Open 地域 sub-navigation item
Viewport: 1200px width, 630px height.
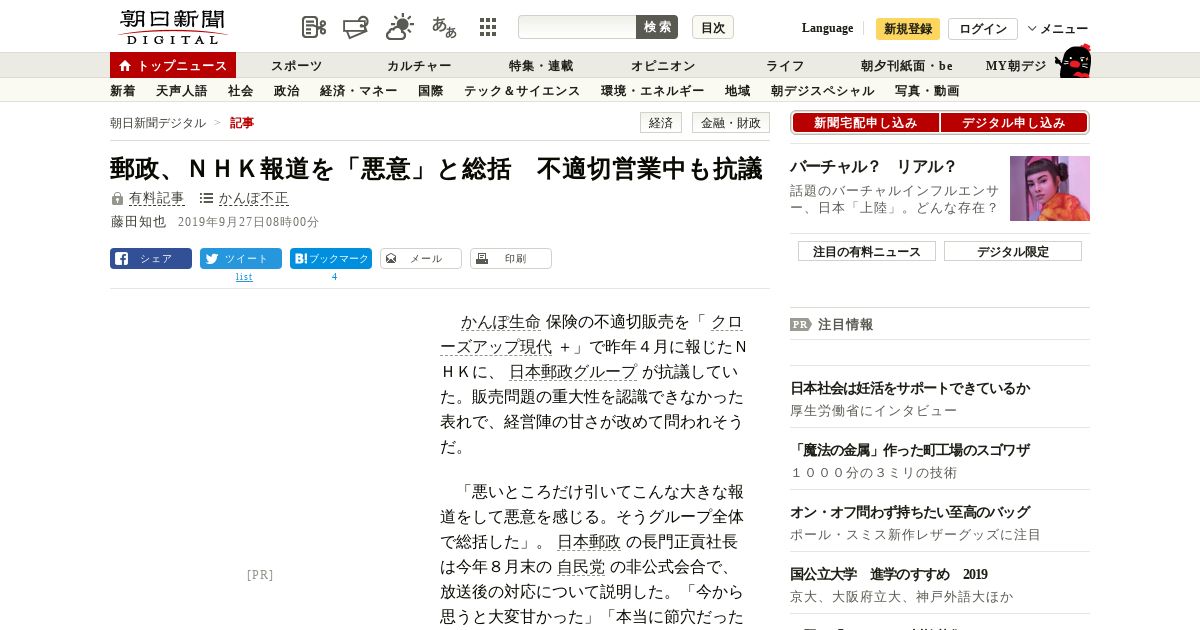tap(738, 91)
